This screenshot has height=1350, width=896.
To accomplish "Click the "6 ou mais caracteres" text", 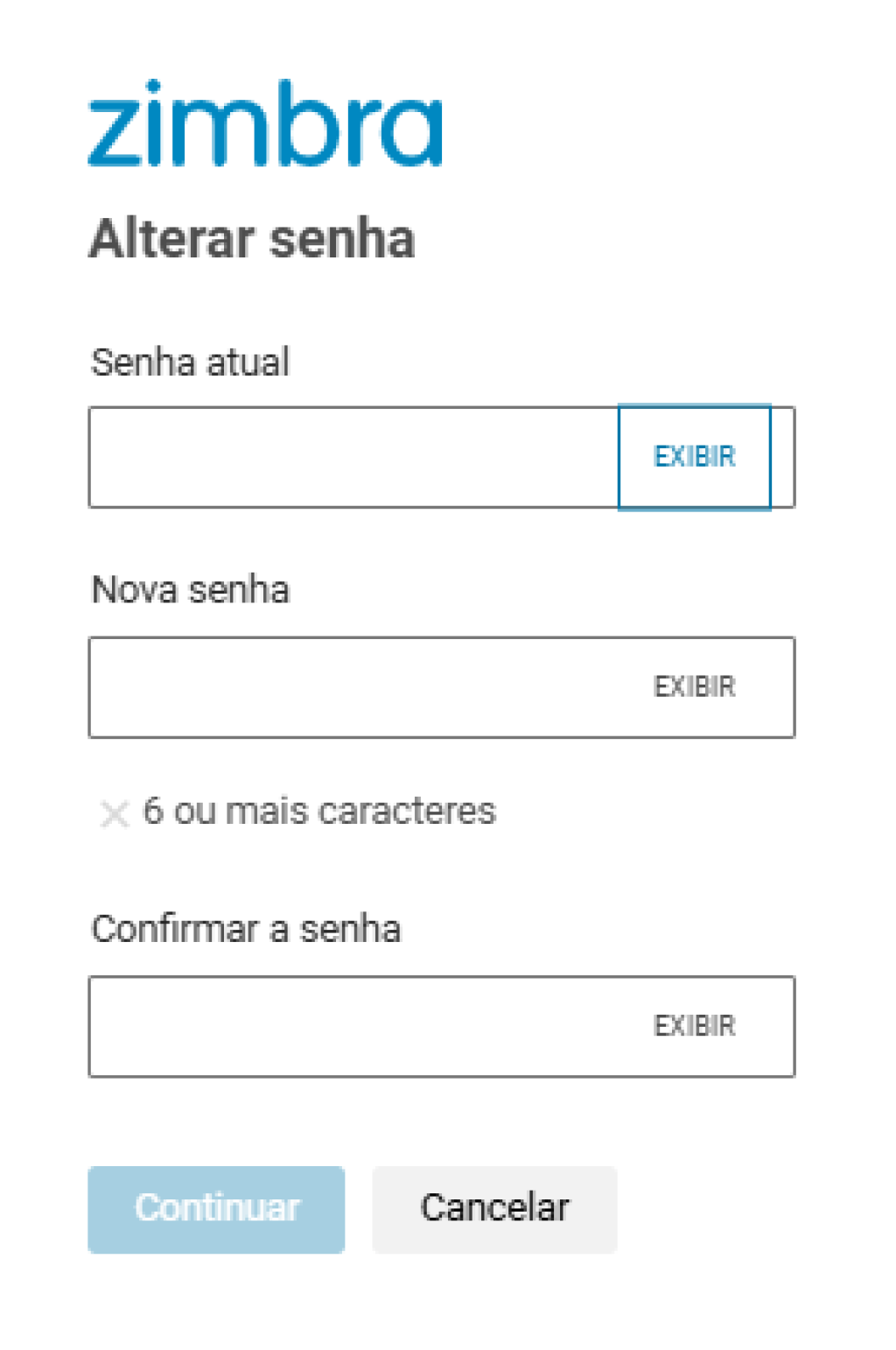I will click(x=319, y=812).
